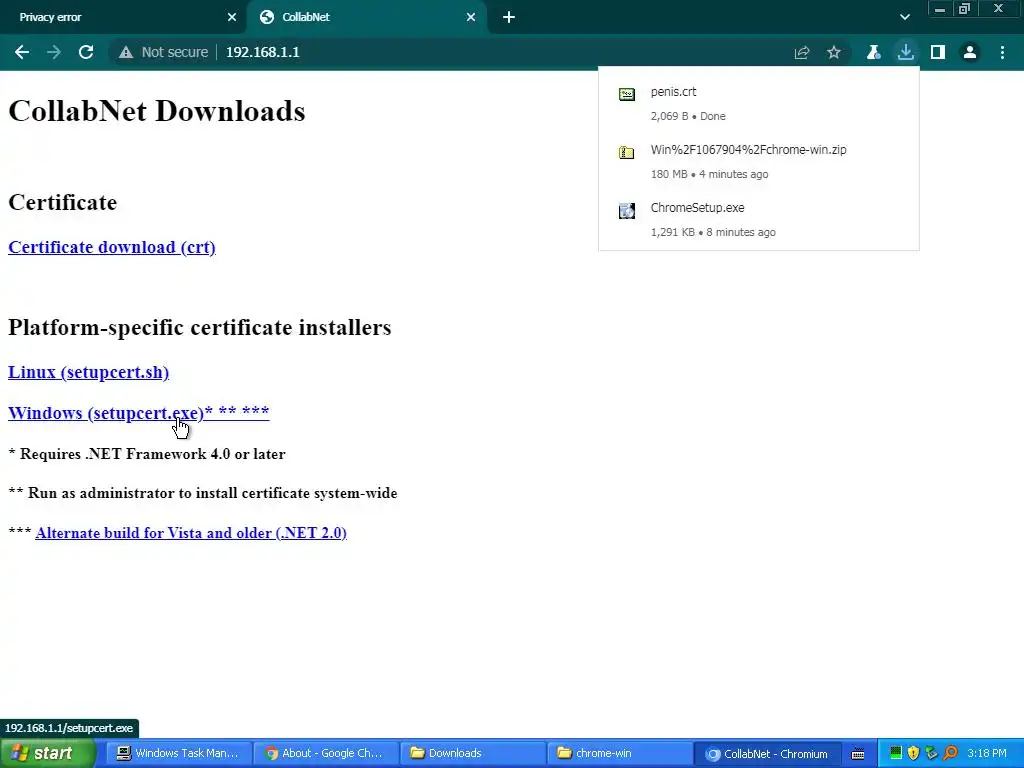Bookmark this page with the star
This screenshot has height=768, width=1024.
834,52
